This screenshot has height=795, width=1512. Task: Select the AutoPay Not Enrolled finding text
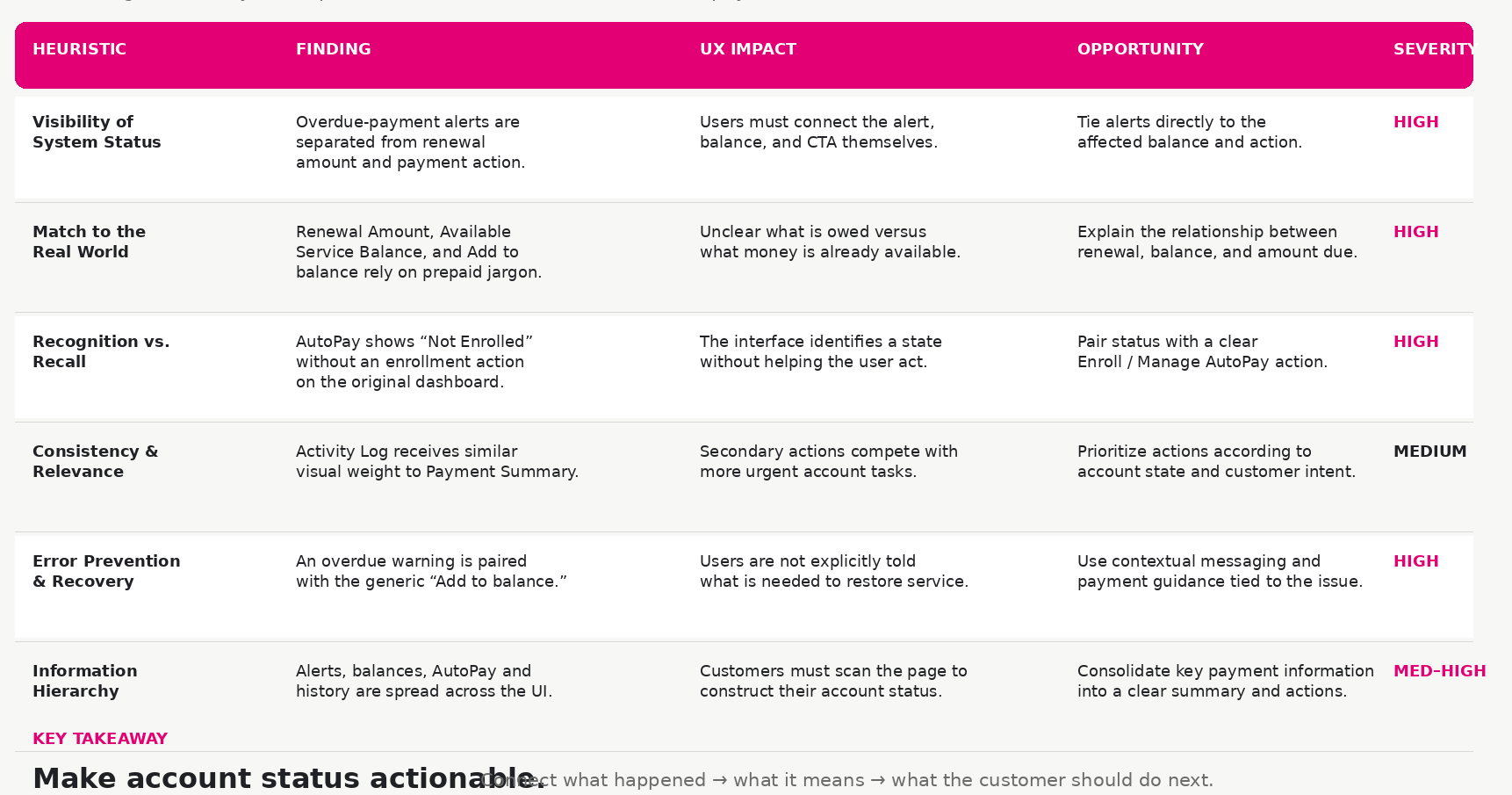[x=414, y=362]
